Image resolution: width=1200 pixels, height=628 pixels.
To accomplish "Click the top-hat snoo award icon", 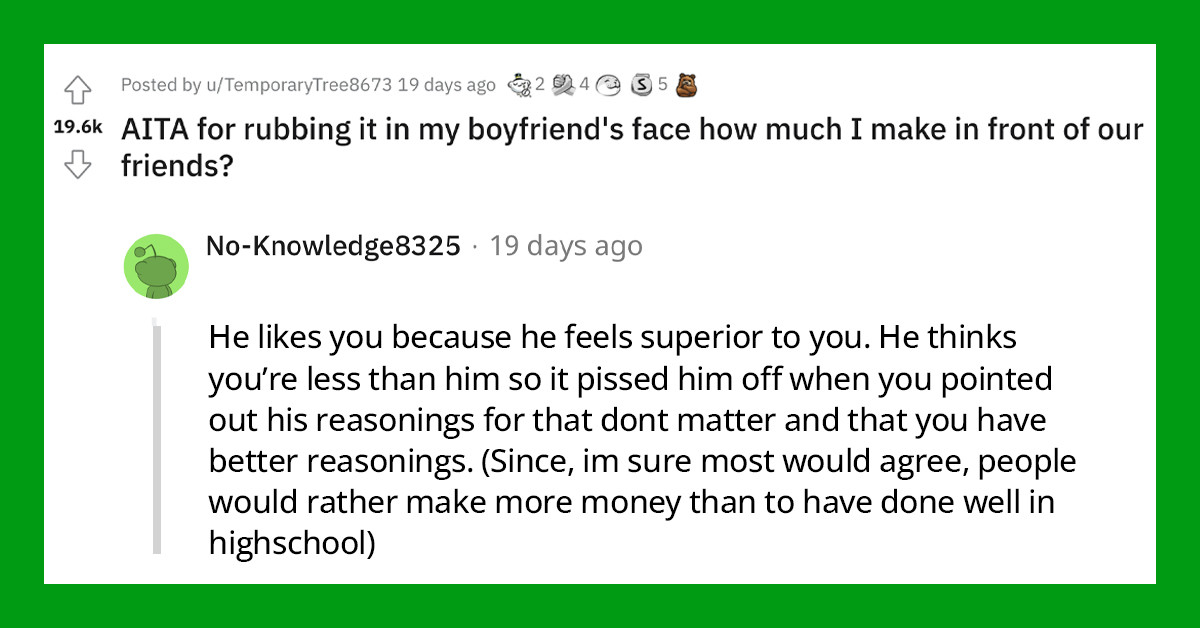I will point(518,85).
